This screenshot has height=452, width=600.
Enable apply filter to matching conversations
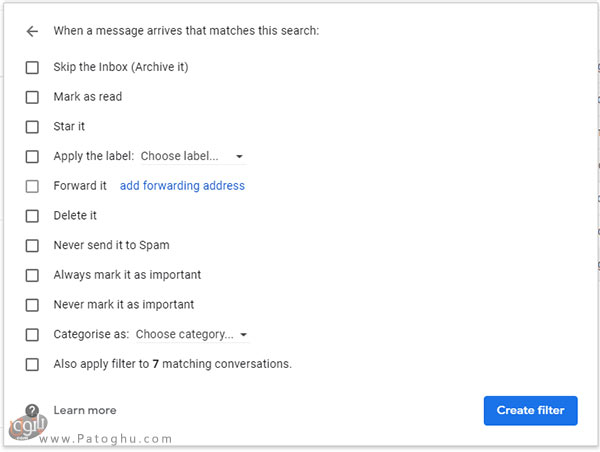coord(32,364)
